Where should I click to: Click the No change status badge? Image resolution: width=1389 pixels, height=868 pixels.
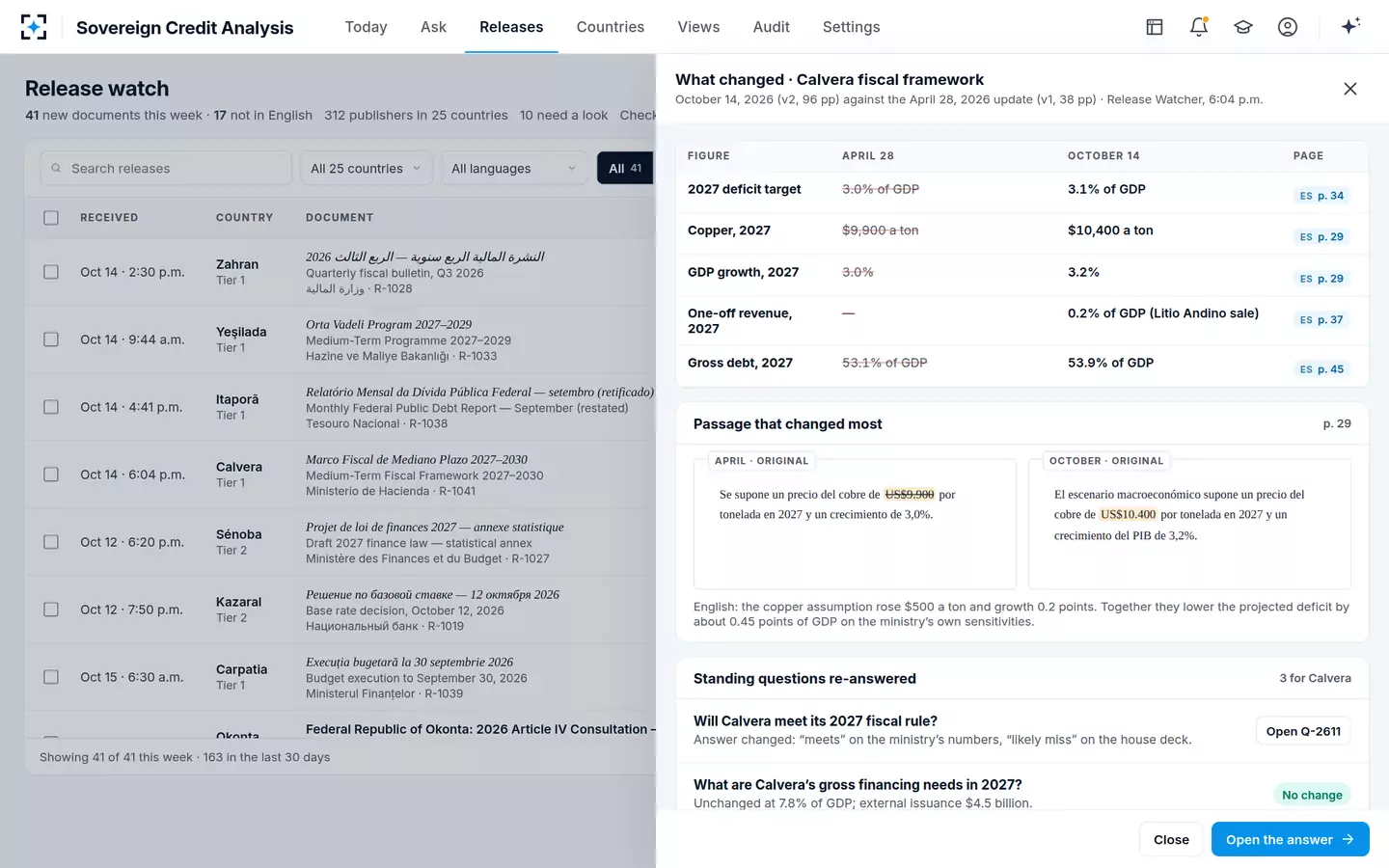coord(1312,795)
